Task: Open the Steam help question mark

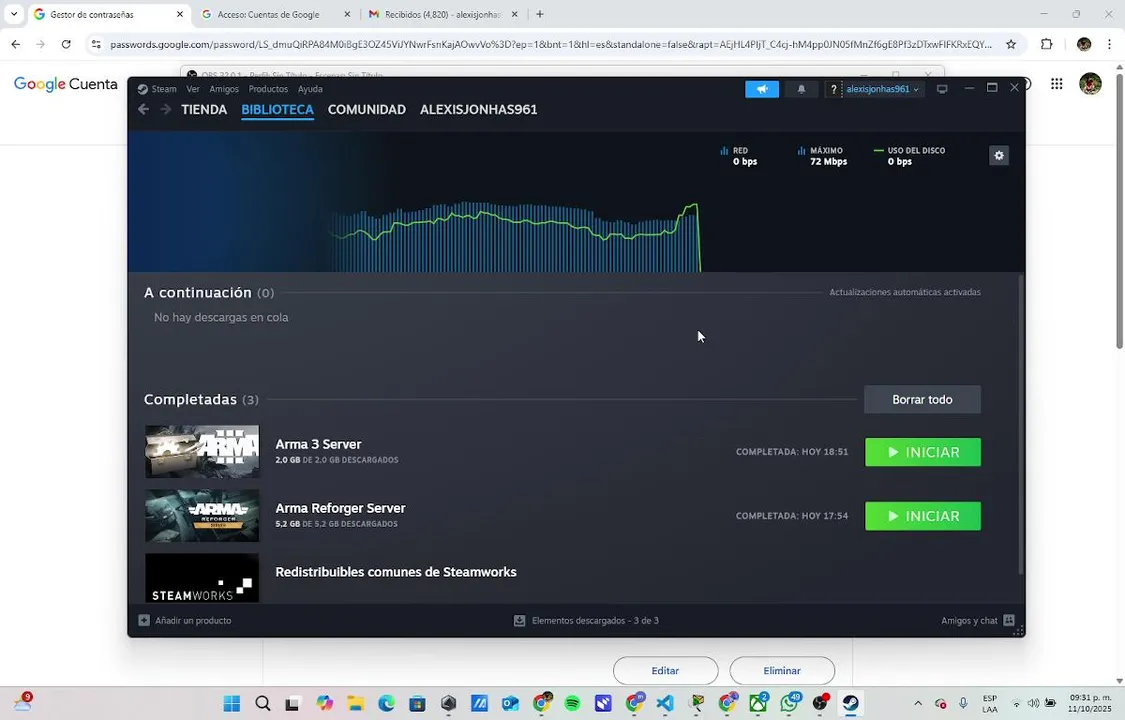Action: (x=833, y=89)
